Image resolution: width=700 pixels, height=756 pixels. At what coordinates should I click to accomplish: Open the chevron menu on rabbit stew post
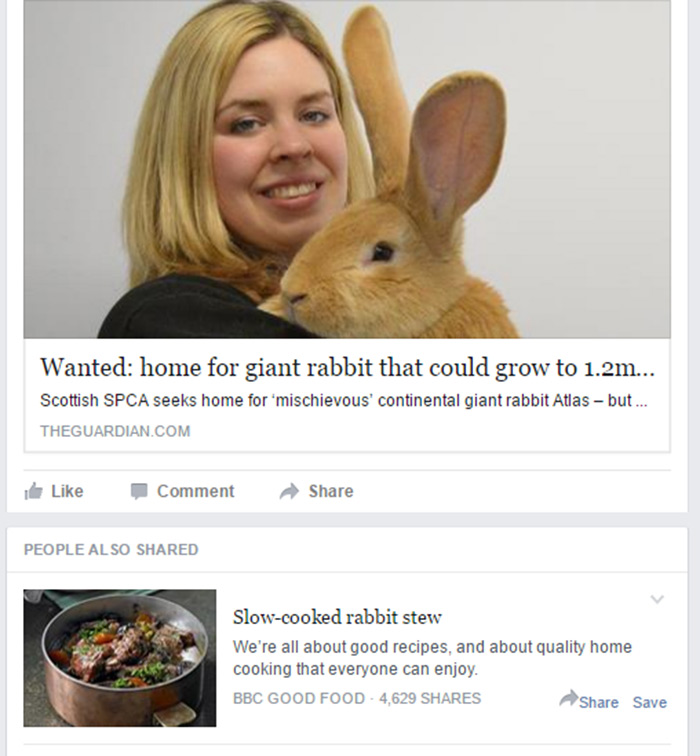coord(657,599)
